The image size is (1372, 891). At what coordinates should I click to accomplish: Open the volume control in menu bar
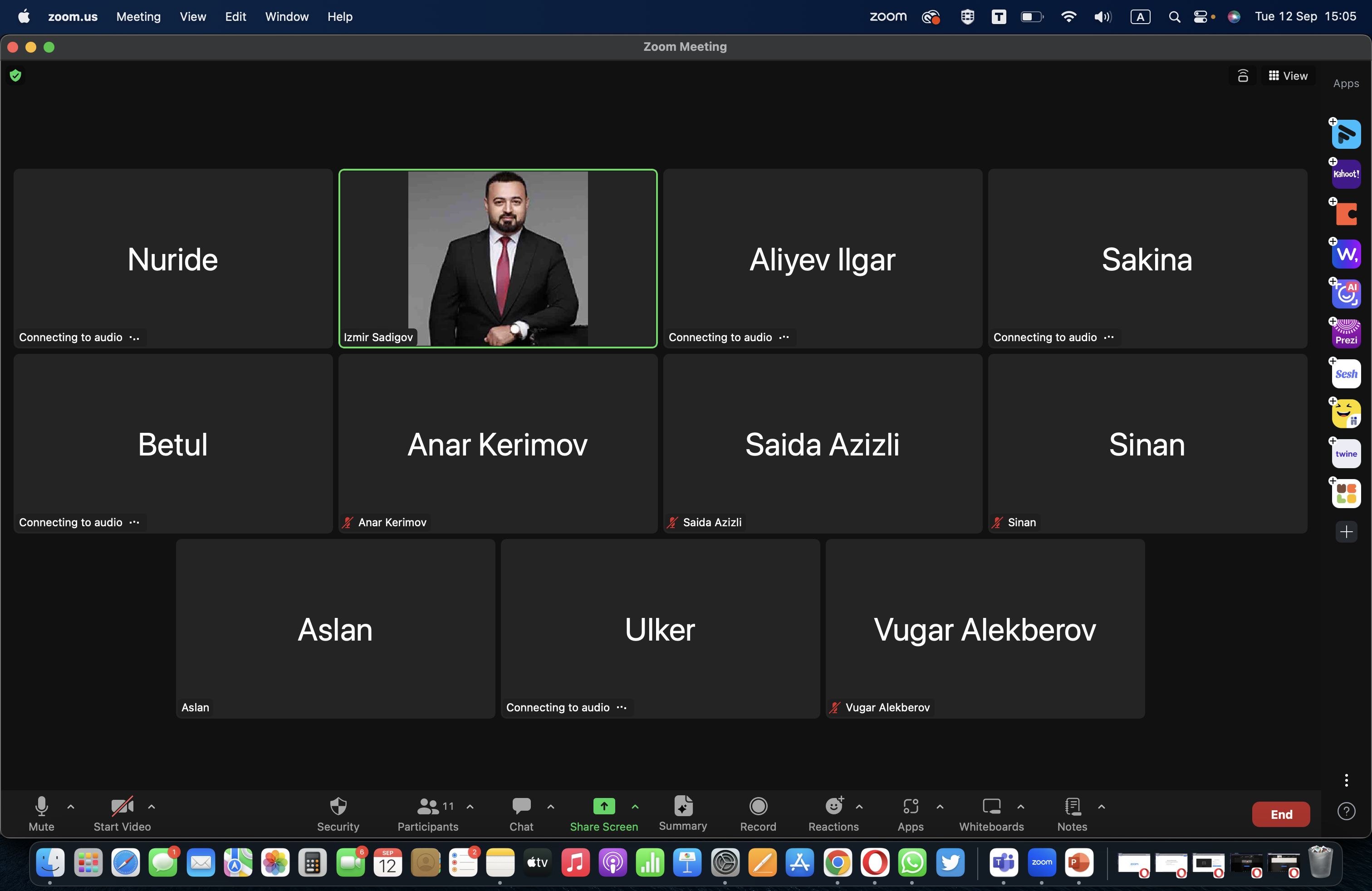(x=1102, y=17)
